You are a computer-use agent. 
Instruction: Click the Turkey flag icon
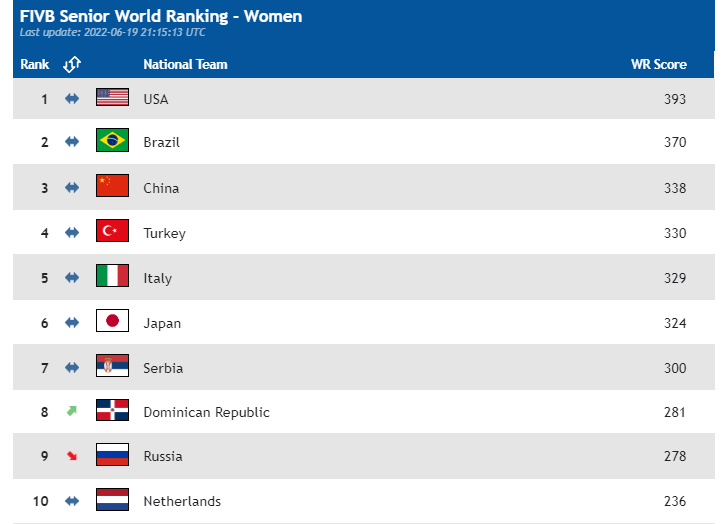(x=112, y=232)
